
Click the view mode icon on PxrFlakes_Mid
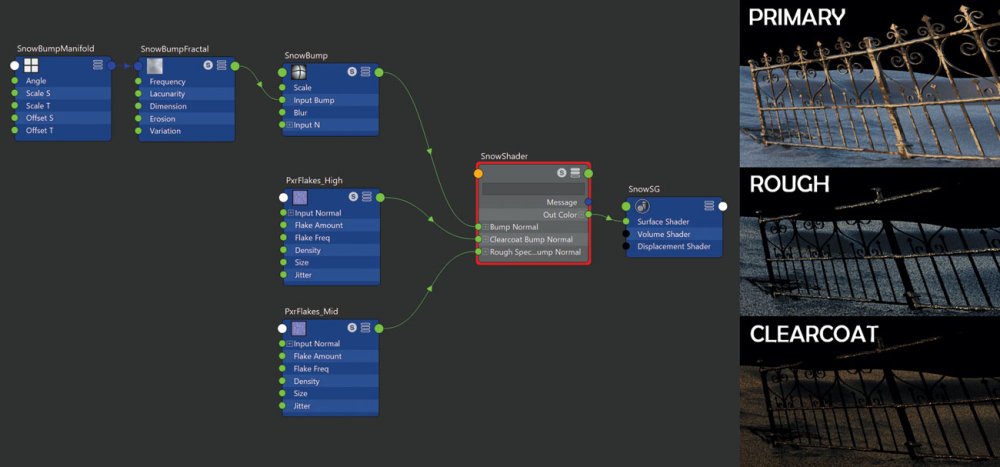click(365, 327)
